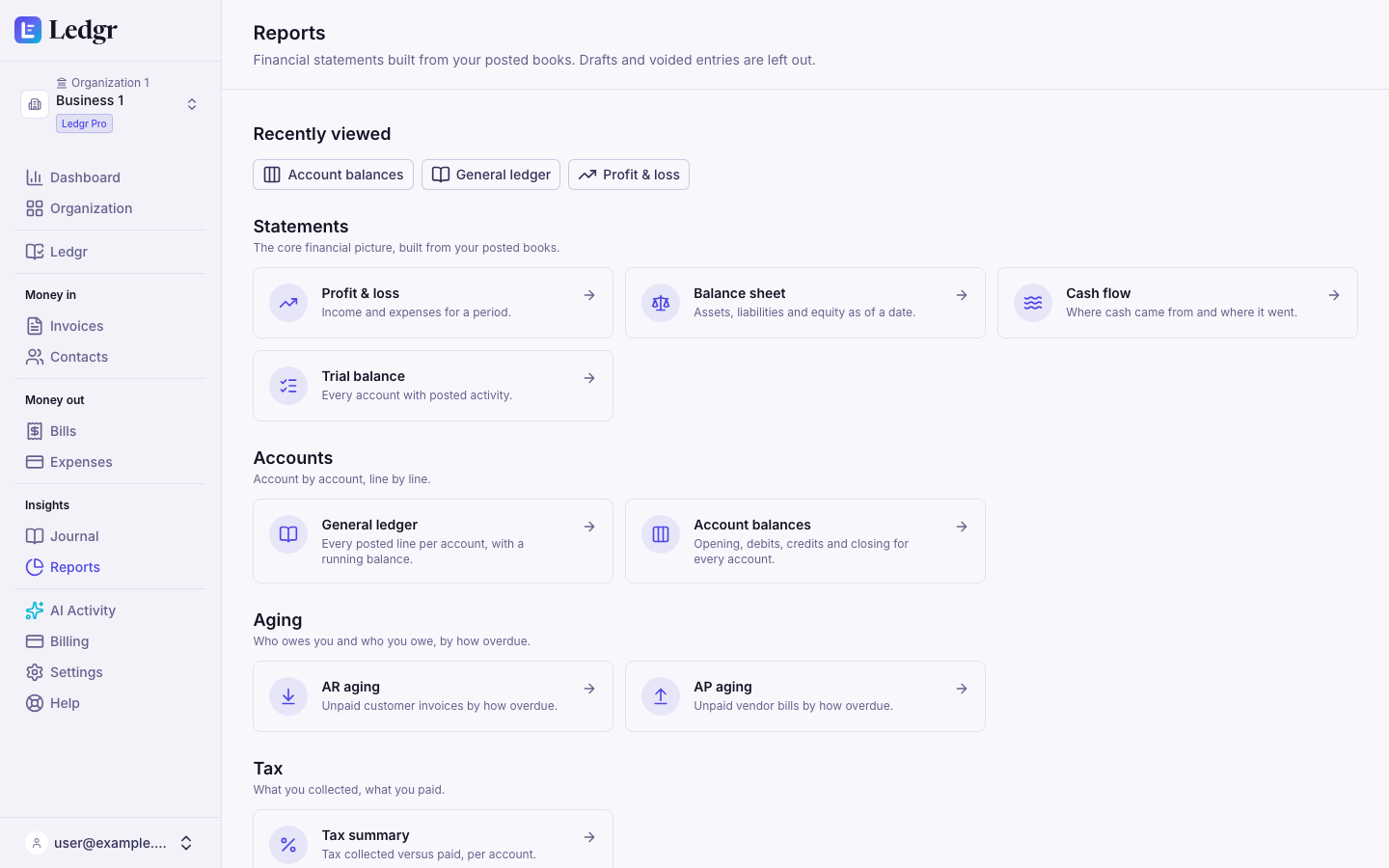This screenshot has width=1389, height=868.
Task: Click the AP aging upload arrow icon
Action: 661,696
